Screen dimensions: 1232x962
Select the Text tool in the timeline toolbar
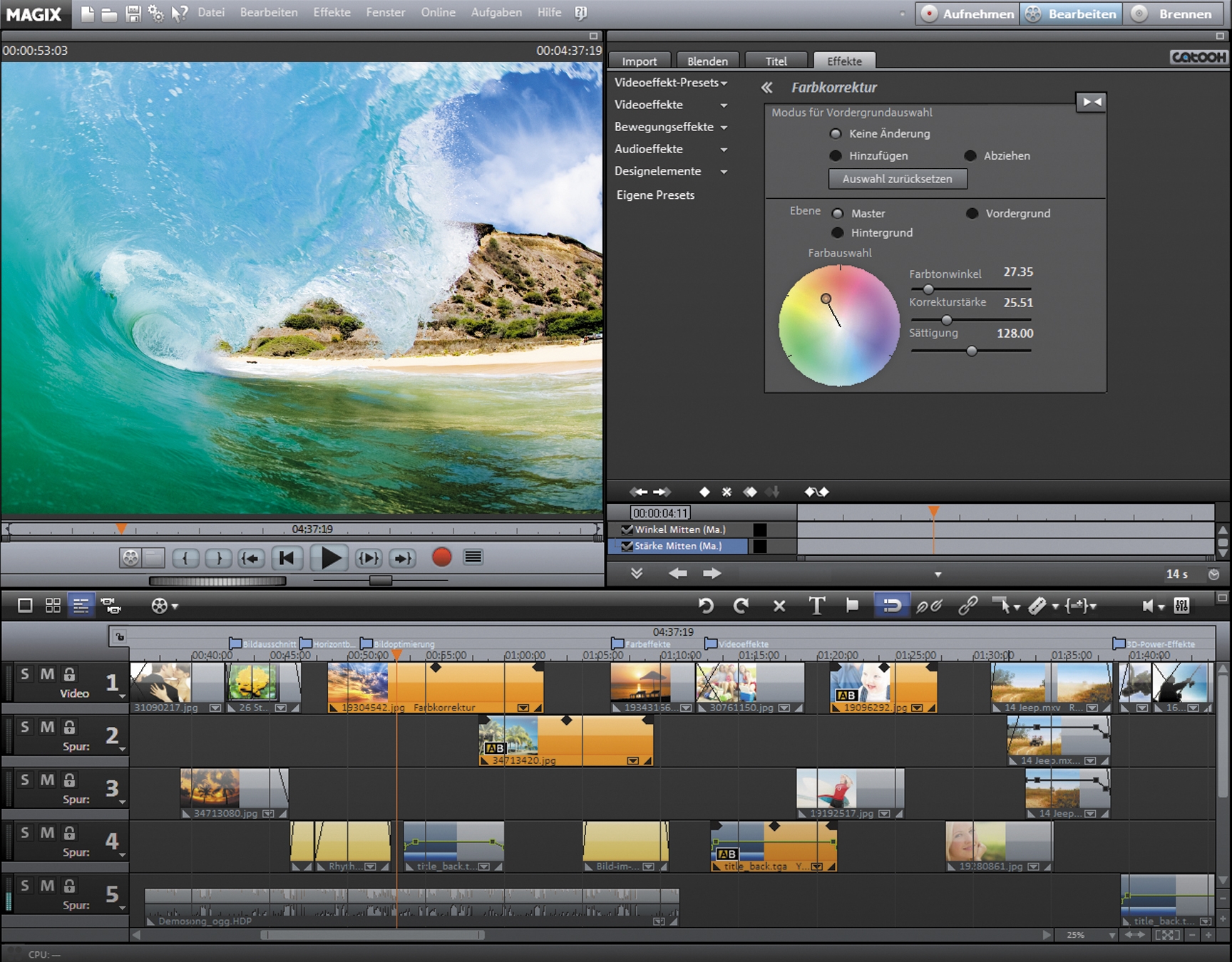[817, 606]
